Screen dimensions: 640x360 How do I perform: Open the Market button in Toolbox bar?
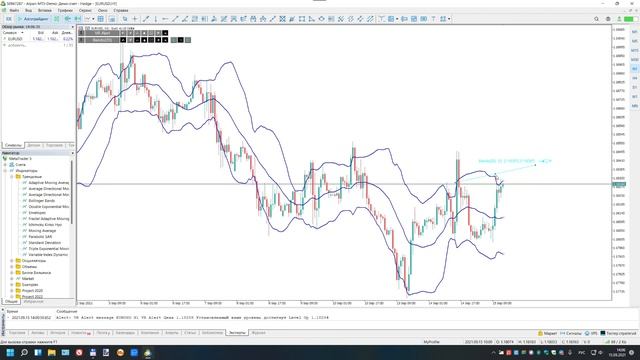pyautogui.click(x=547, y=333)
